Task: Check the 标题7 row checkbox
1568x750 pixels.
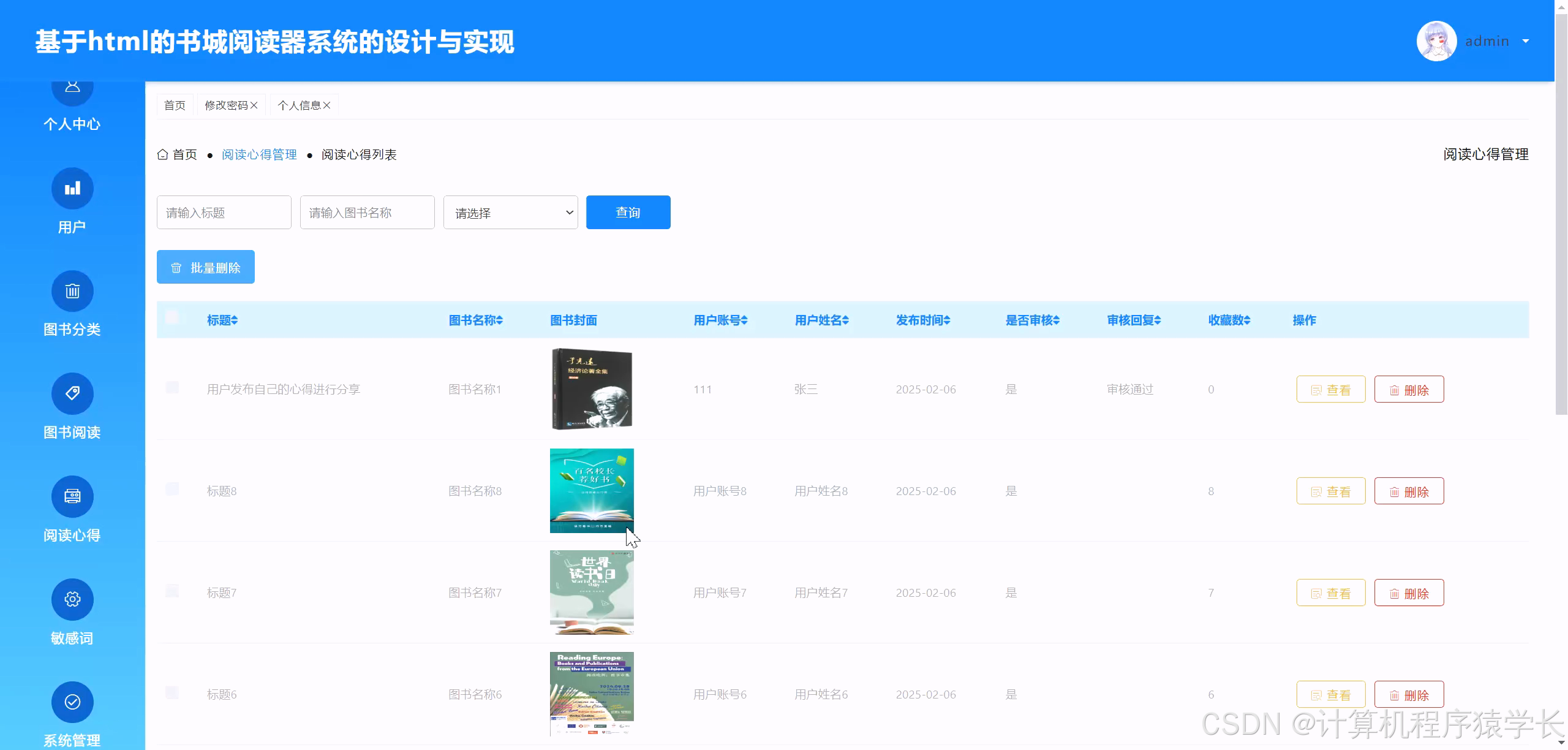Action: tap(172, 591)
